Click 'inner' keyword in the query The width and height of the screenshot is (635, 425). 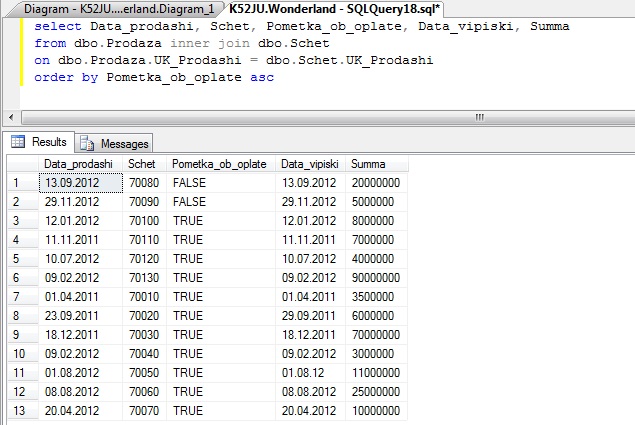[190, 43]
